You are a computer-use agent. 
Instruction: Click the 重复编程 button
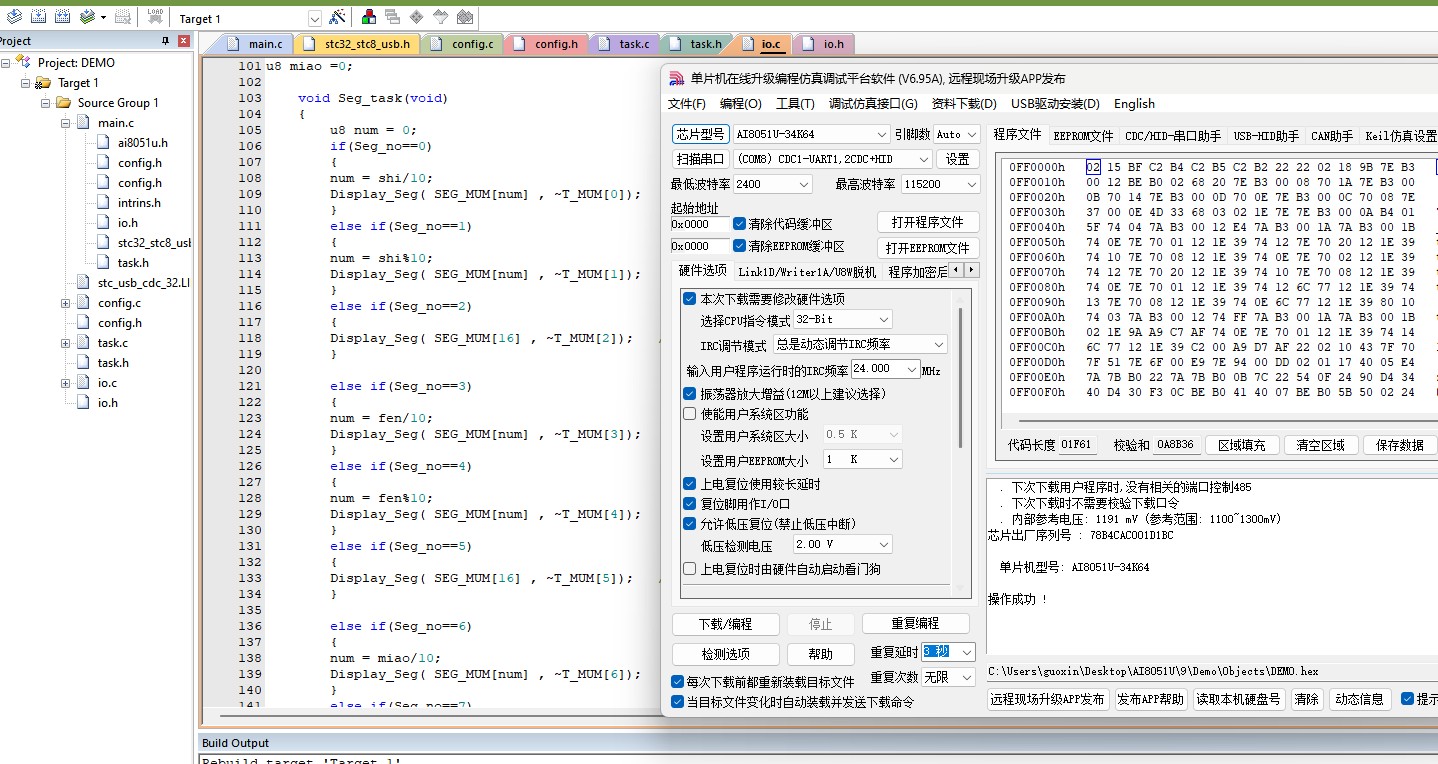(x=915, y=624)
